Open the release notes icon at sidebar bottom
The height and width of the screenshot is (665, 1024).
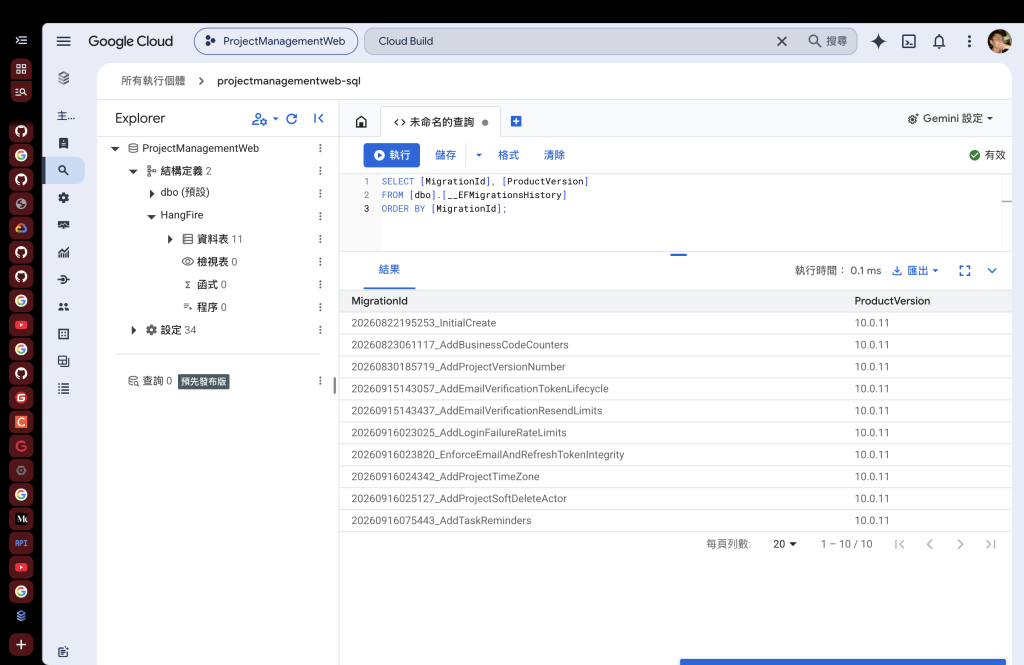pos(63,651)
